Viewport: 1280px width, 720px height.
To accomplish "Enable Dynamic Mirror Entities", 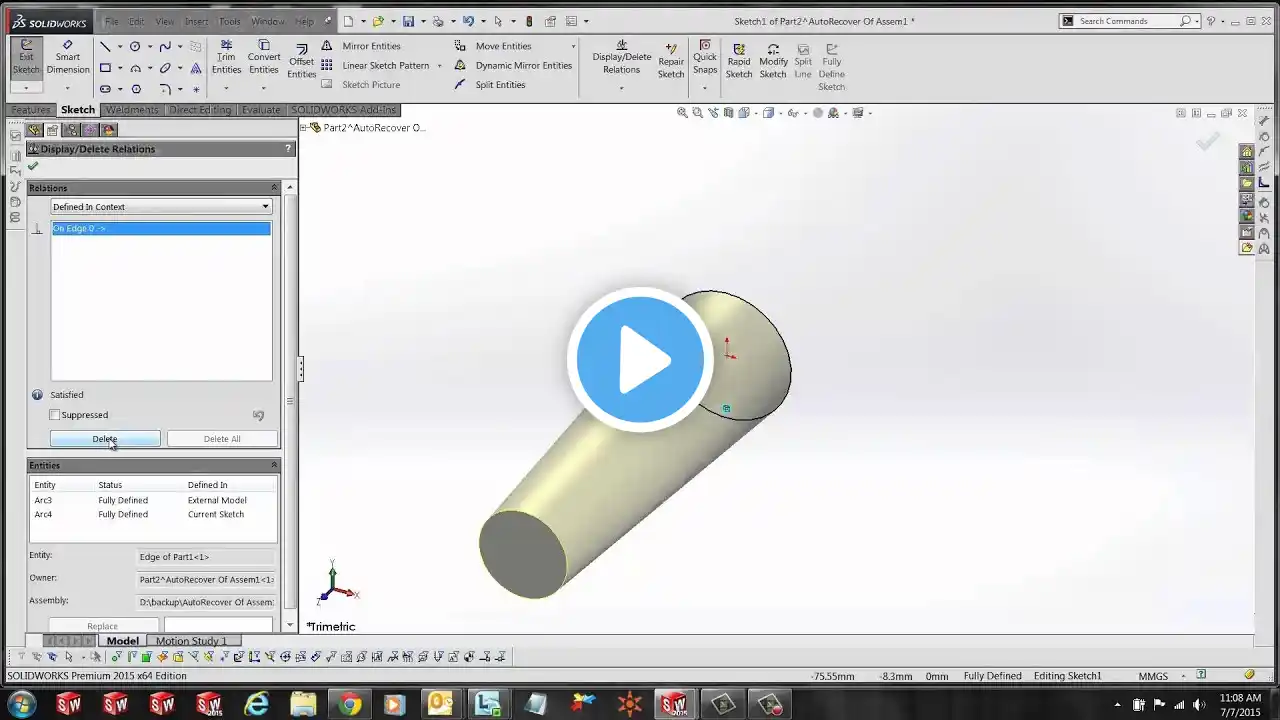I will (x=513, y=66).
